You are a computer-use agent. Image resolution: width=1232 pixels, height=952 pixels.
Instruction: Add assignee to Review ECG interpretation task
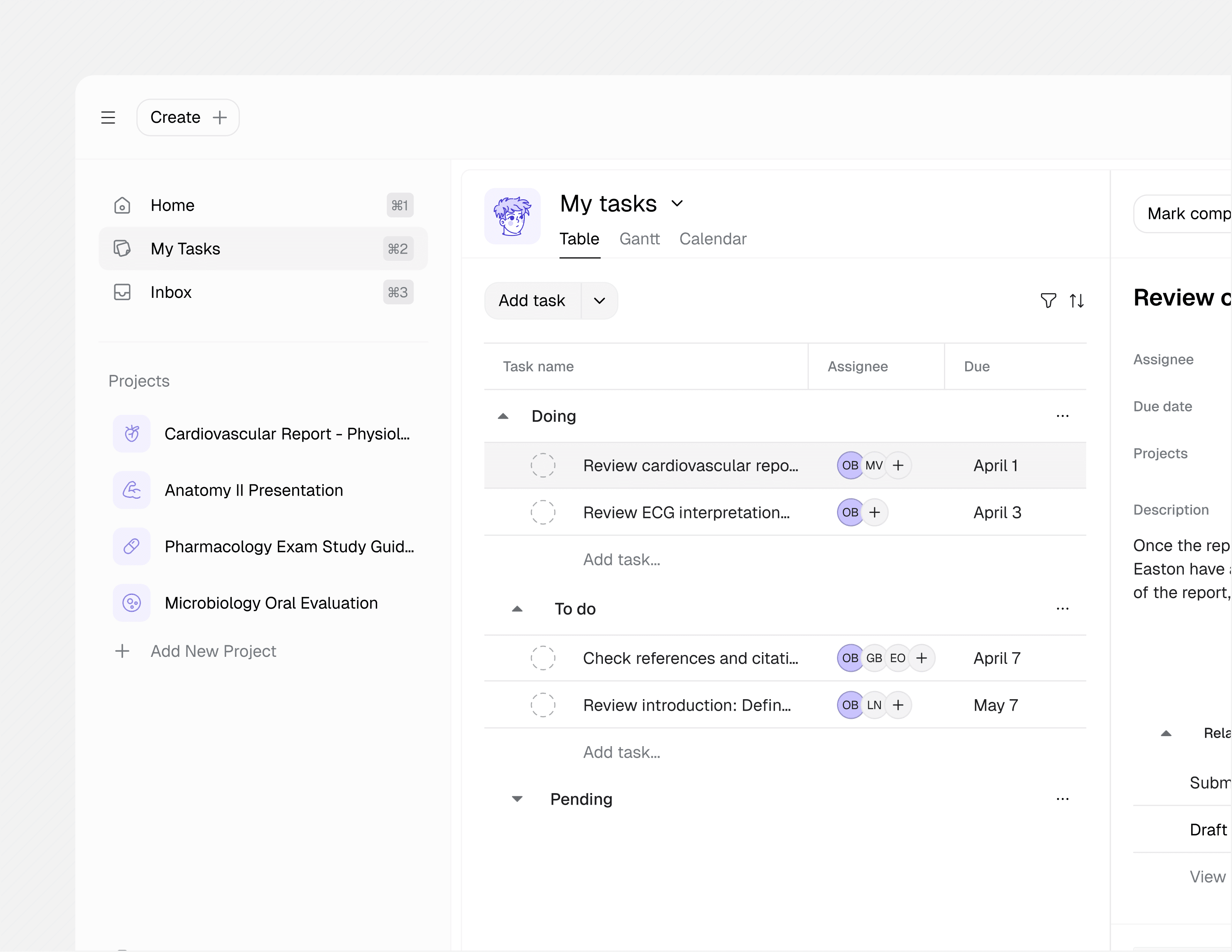[x=874, y=512]
